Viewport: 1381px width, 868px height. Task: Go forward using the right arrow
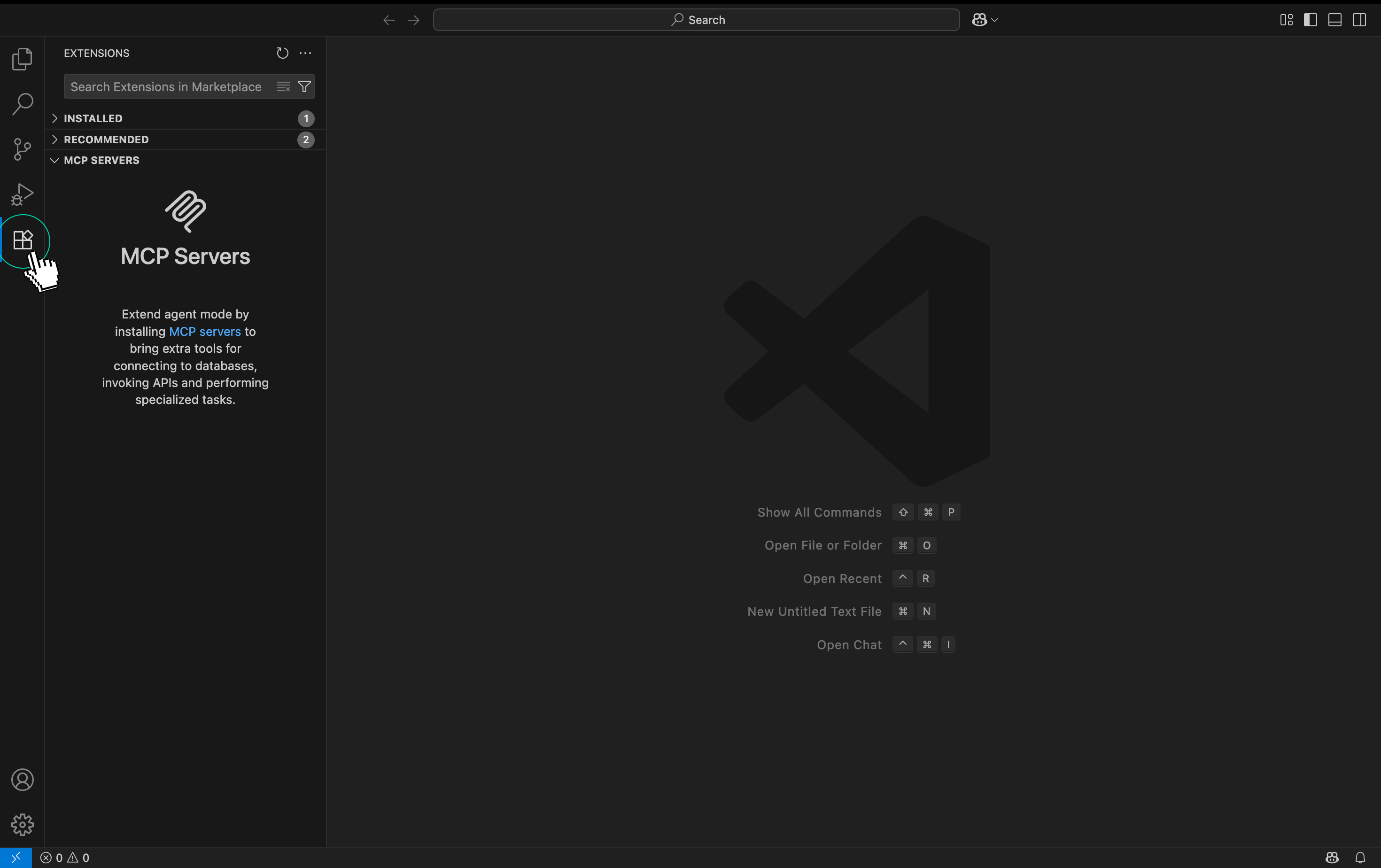coord(413,20)
